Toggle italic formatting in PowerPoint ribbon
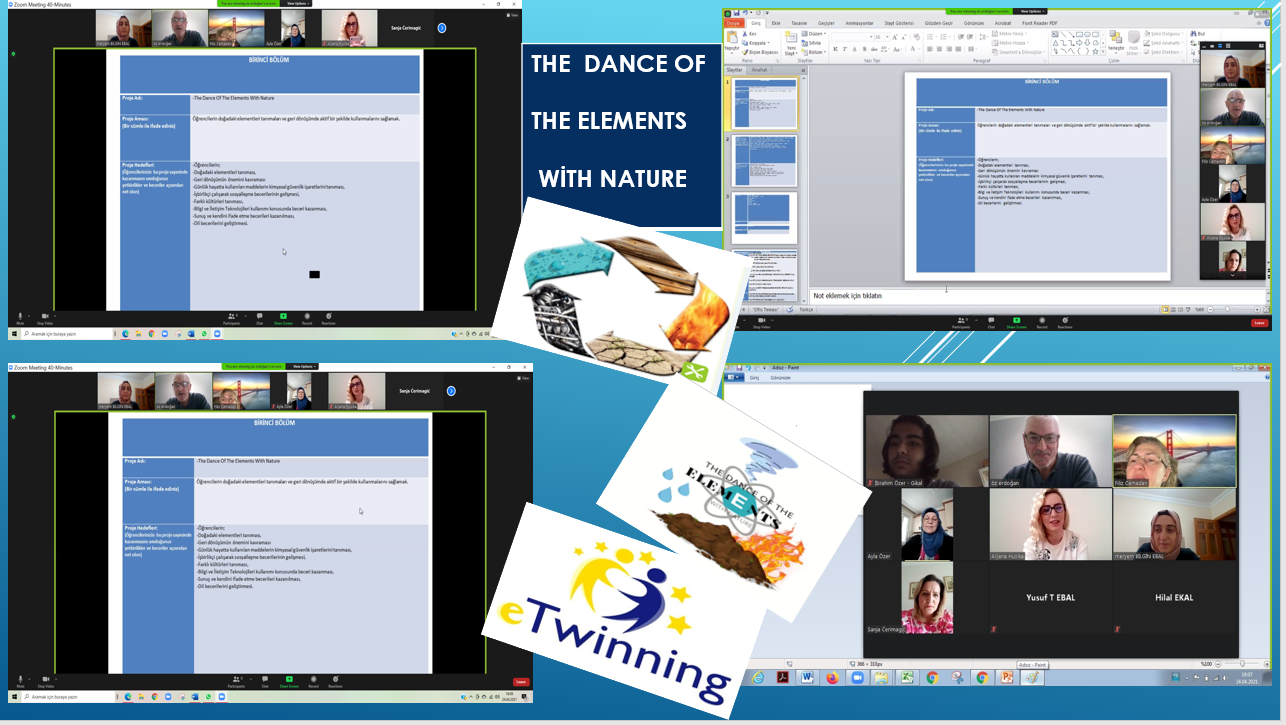This screenshot has width=1286, height=725. click(x=845, y=49)
